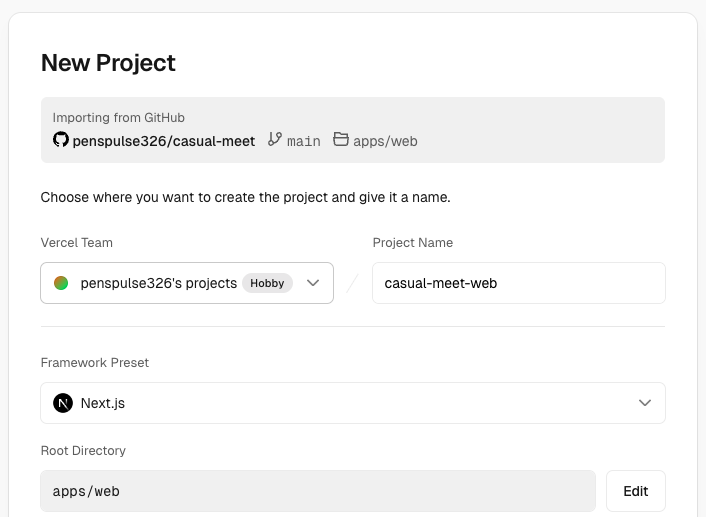This screenshot has width=706, height=517.
Task: Click the folder icon beside apps/web
Action: [341, 139]
